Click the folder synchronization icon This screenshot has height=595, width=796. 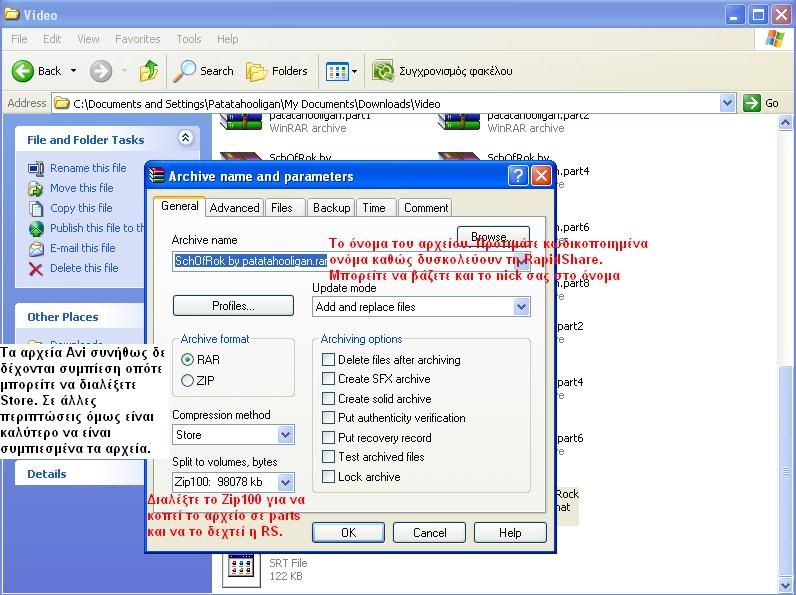(383, 71)
